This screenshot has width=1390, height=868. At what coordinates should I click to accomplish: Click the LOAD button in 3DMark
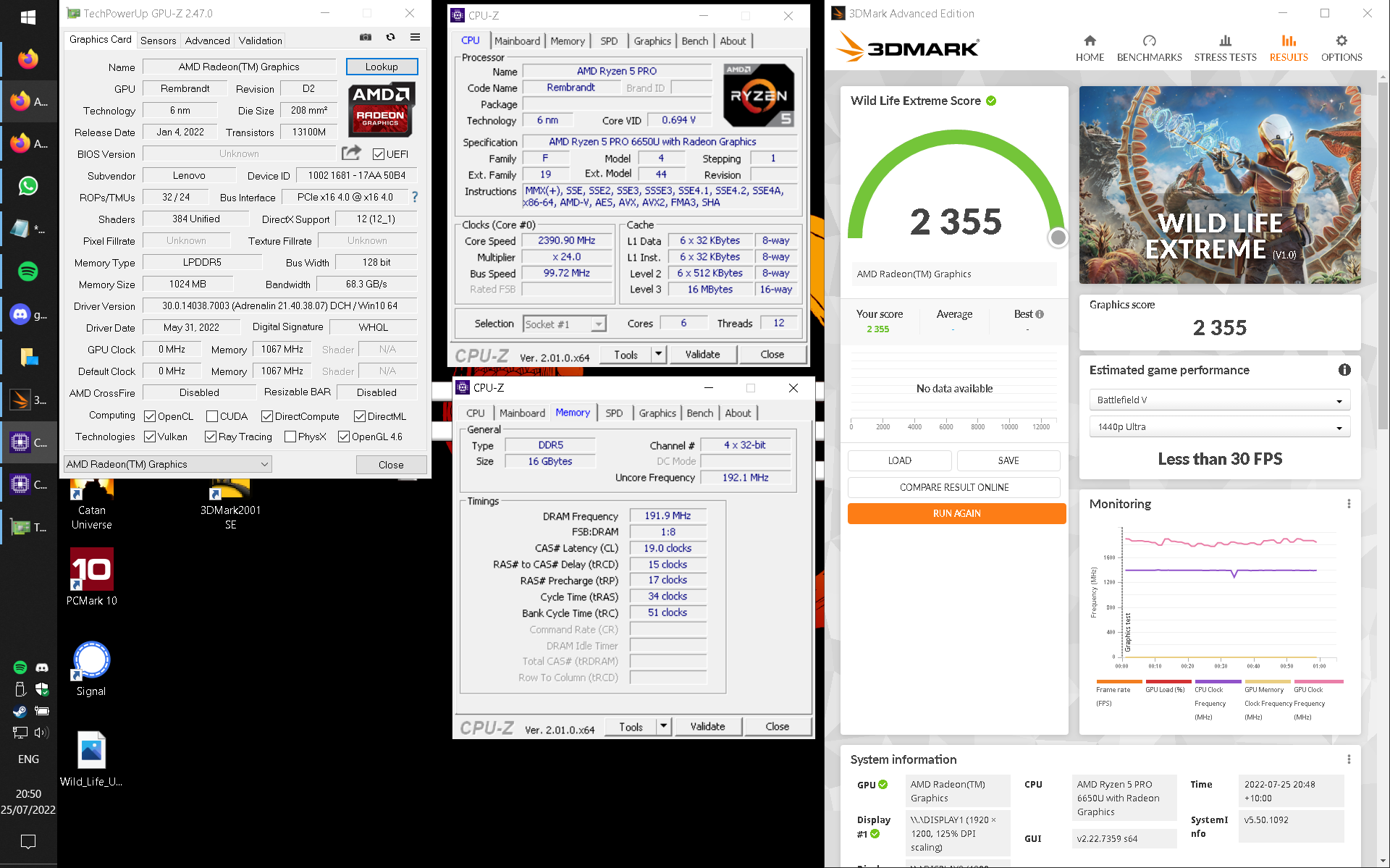pyautogui.click(x=900, y=460)
